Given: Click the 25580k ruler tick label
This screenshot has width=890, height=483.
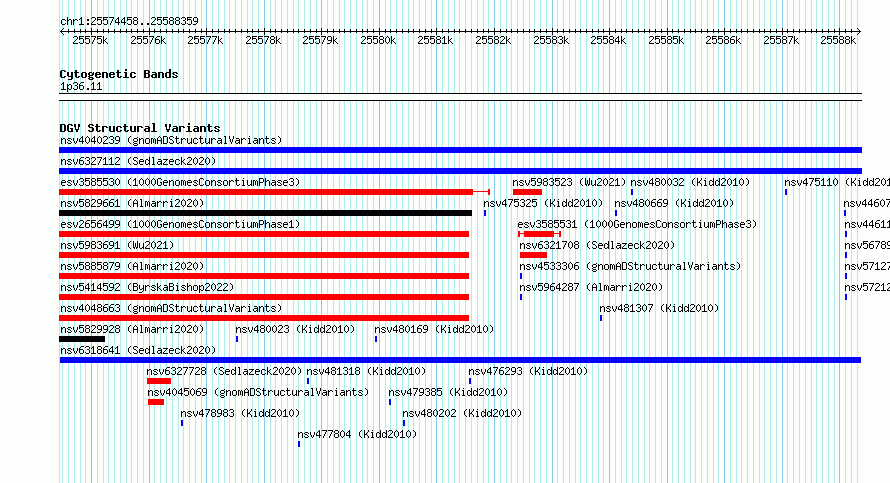Looking at the screenshot, I should point(378,41).
